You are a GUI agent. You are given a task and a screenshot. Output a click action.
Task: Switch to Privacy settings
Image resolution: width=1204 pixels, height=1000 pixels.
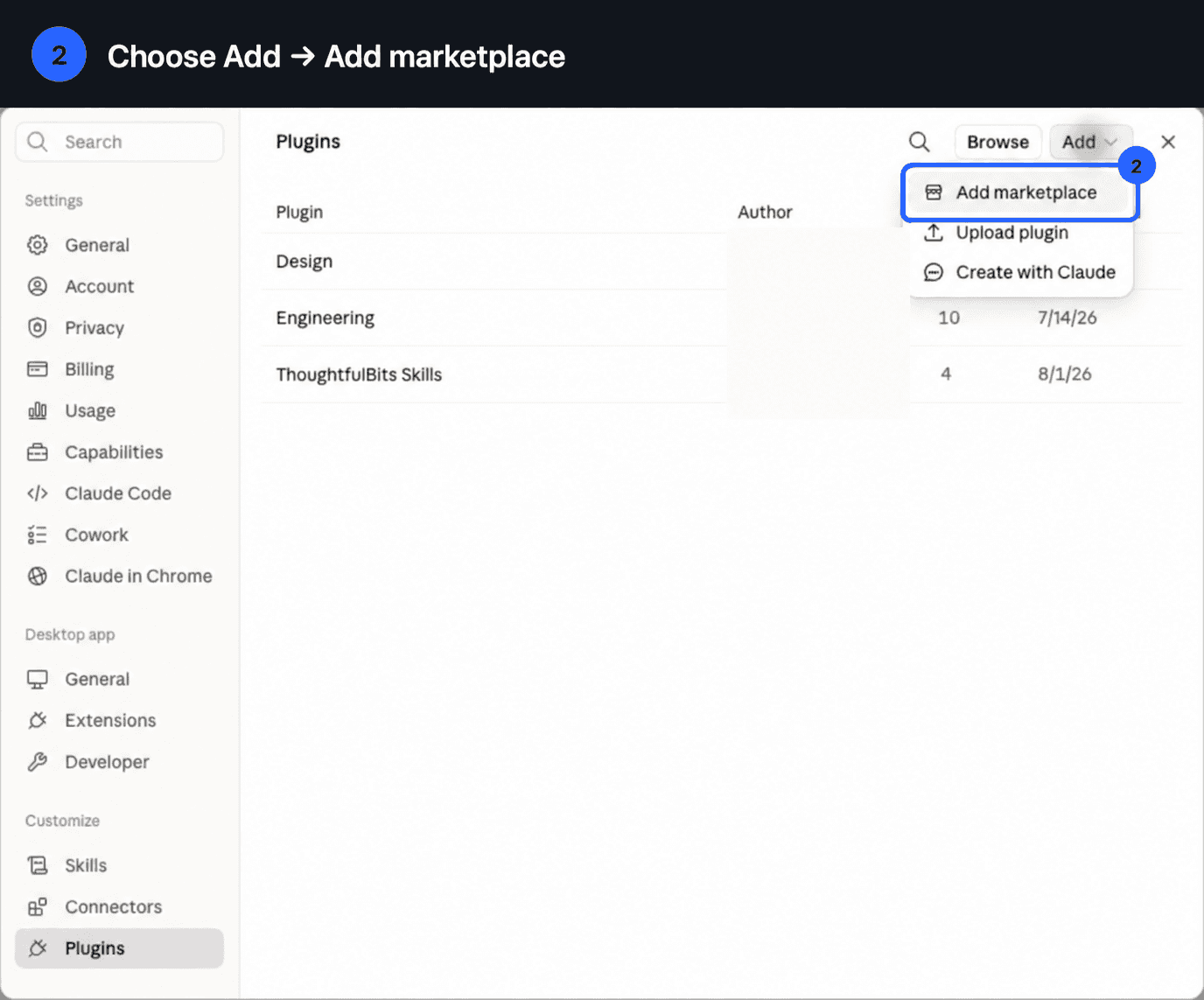tap(120, 327)
